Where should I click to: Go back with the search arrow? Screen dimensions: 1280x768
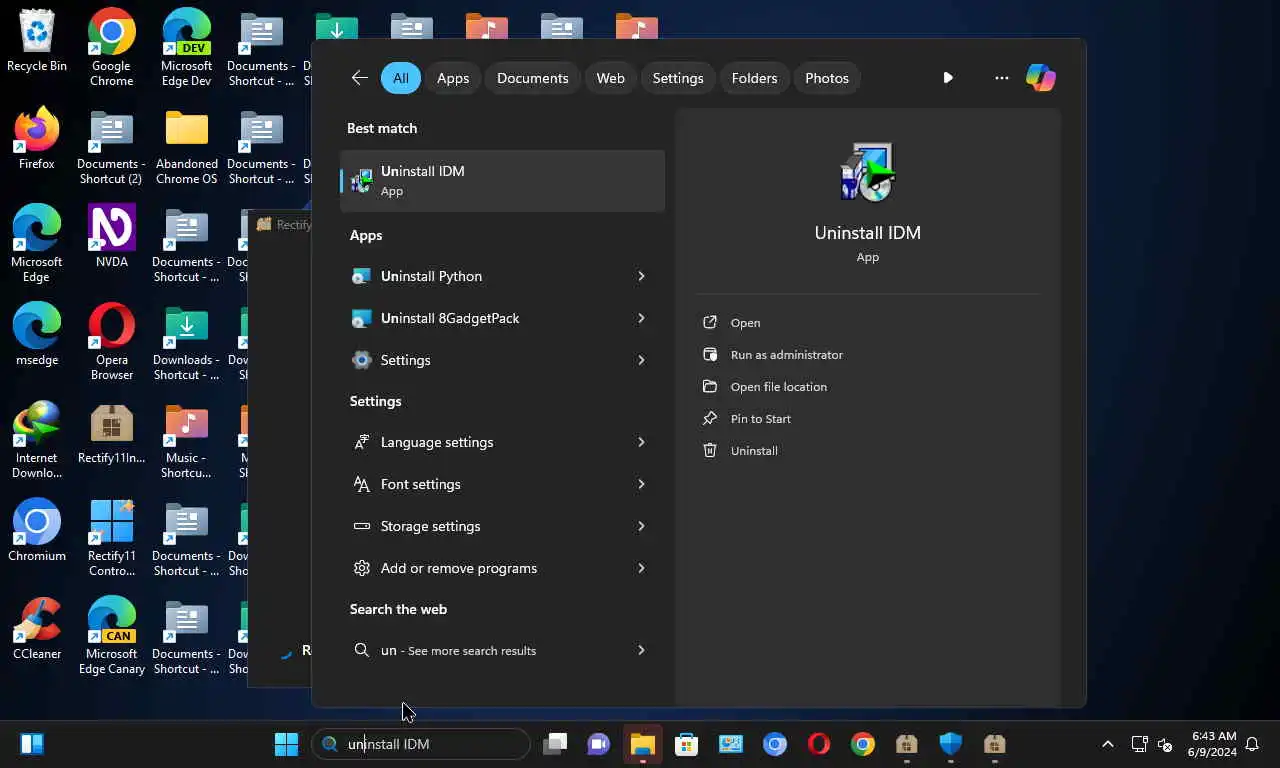click(360, 78)
